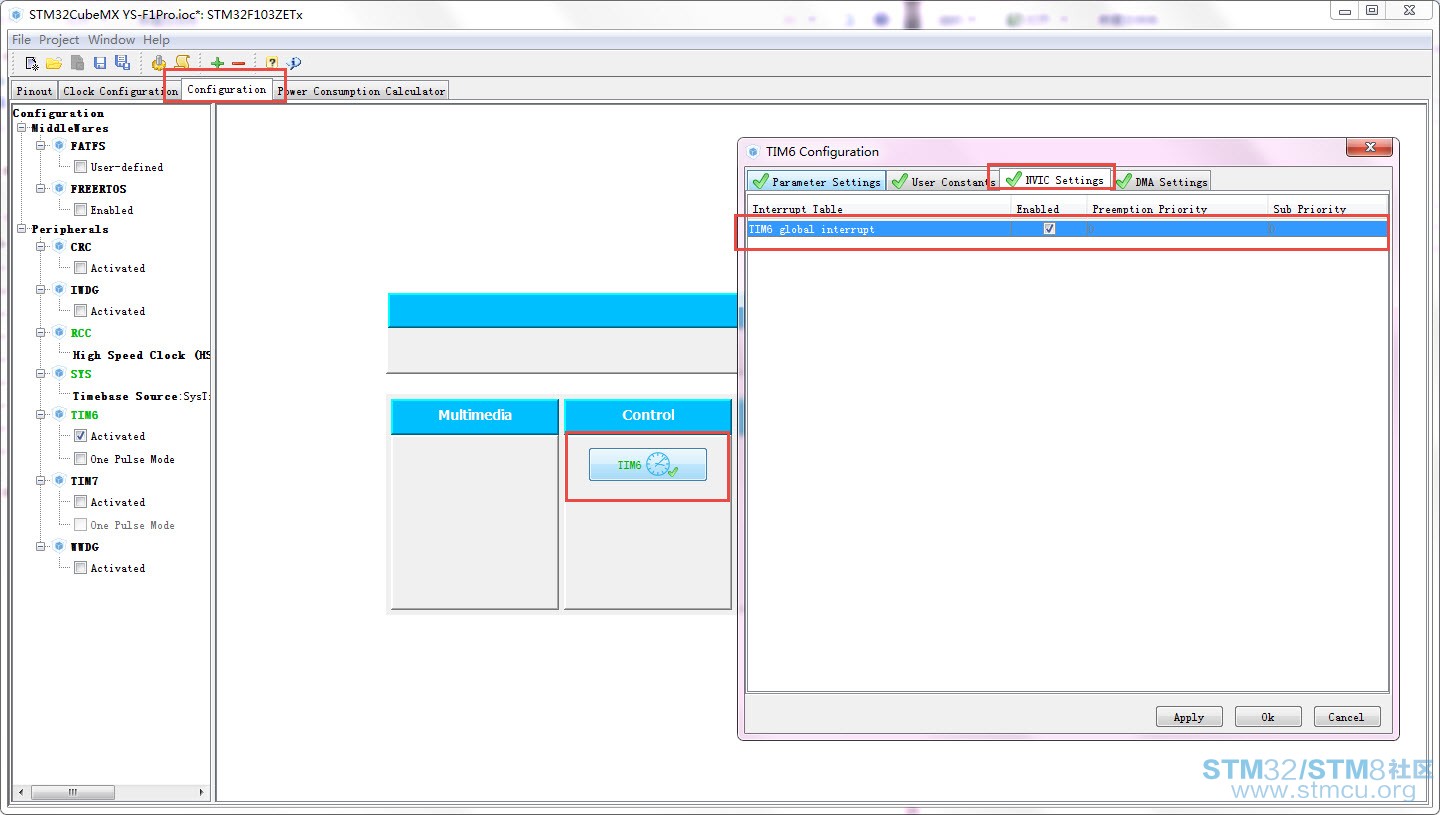Collapse the RCC tree node
This screenshot has height=815, width=1440.
(42, 333)
